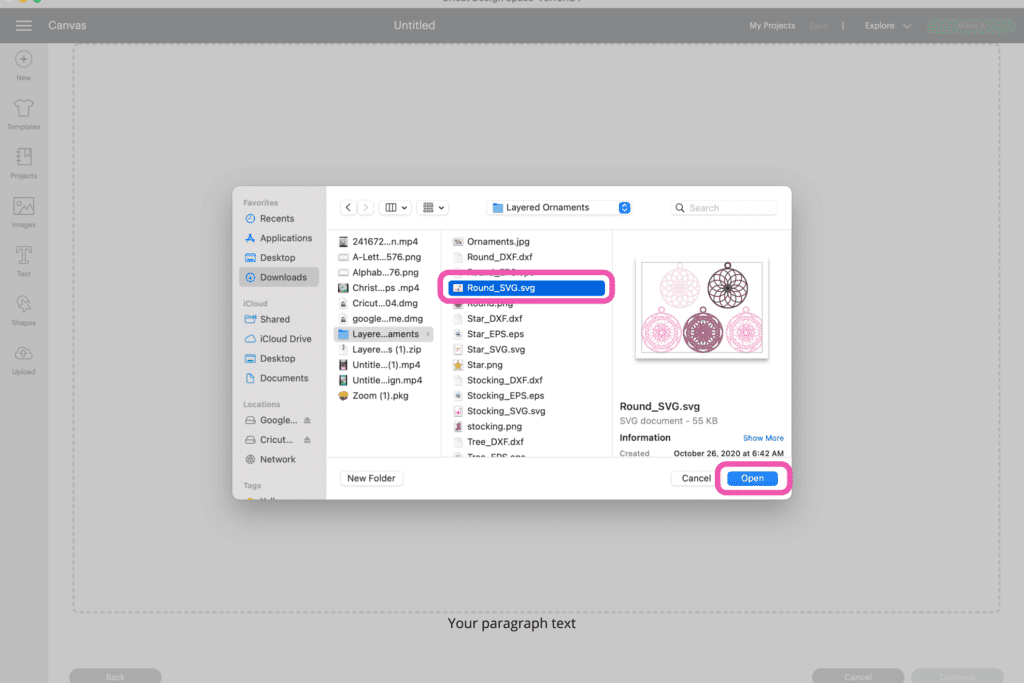The image size is (1024, 683).
Task: Select file Star_DXF.dxf
Action: click(527, 319)
